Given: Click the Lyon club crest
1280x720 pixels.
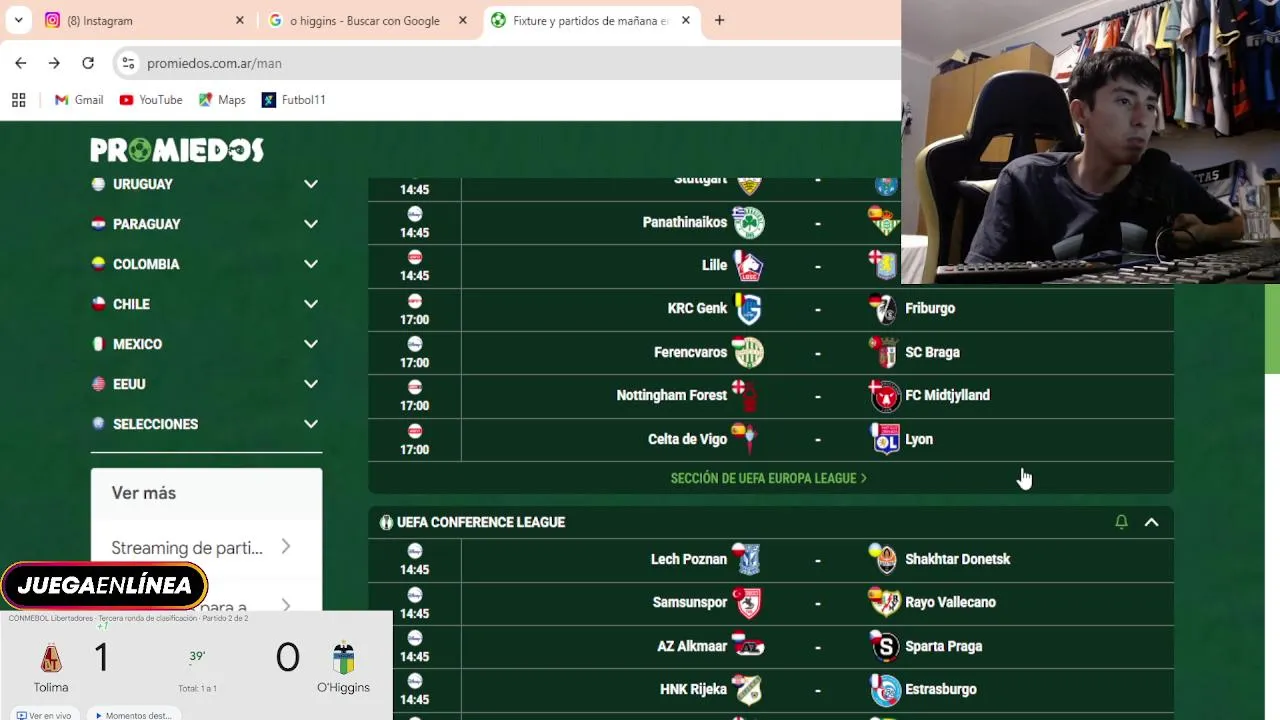Looking at the screenshot, I should click(885, 439).
